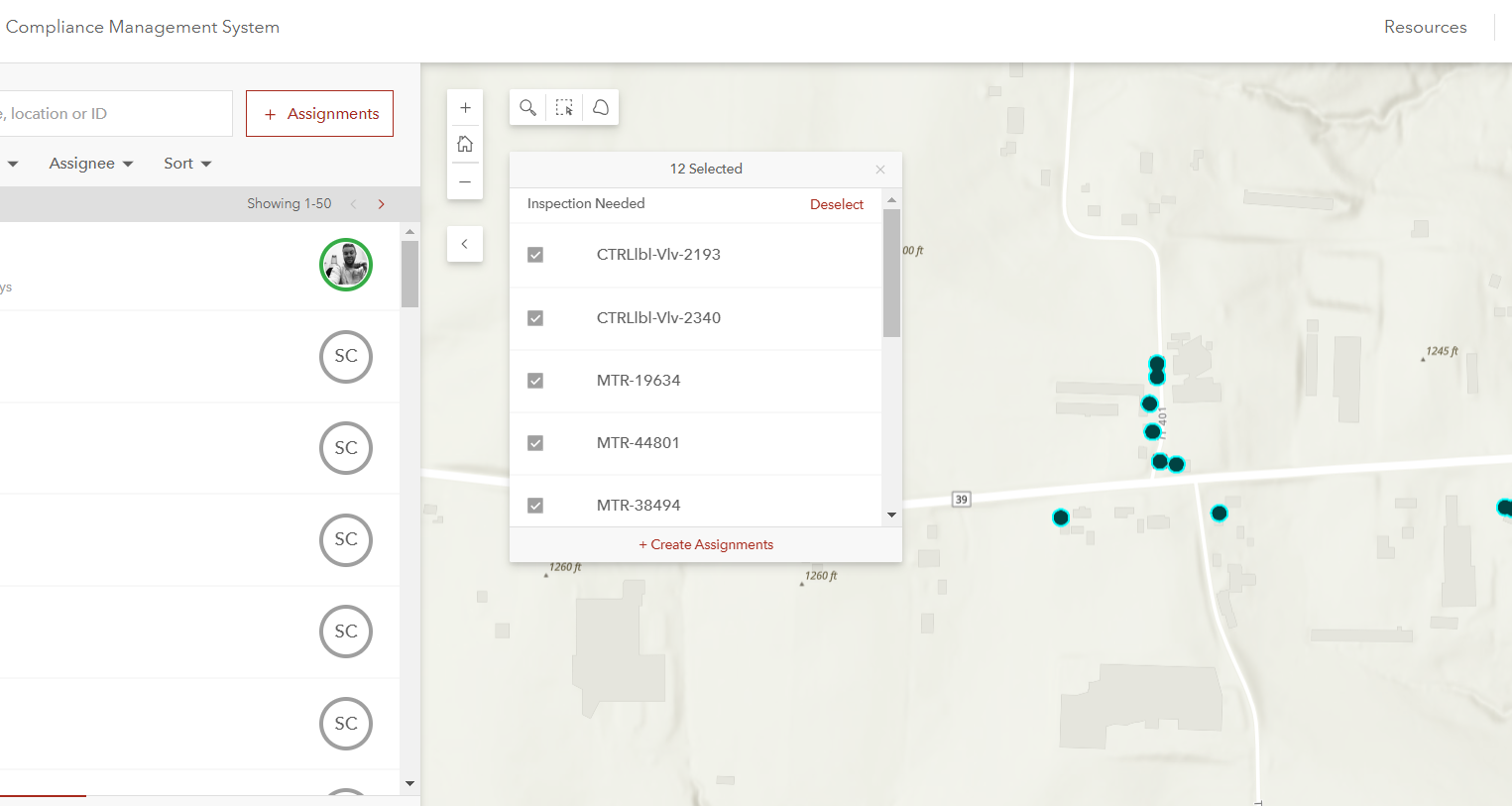Return to the home map extent

tap(465, 143)
